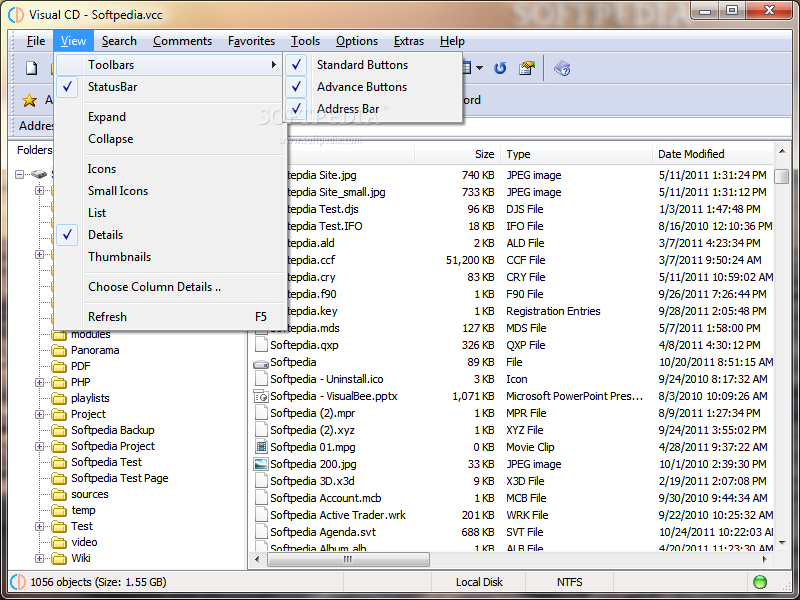
Task: Click the green status indicator light
Action: [x=760, y=582]
